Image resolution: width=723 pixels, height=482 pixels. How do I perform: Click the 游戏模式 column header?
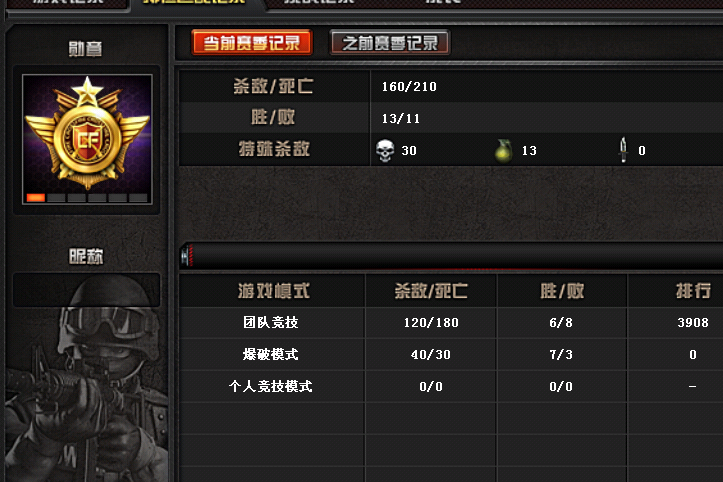(x=273, y=291)
